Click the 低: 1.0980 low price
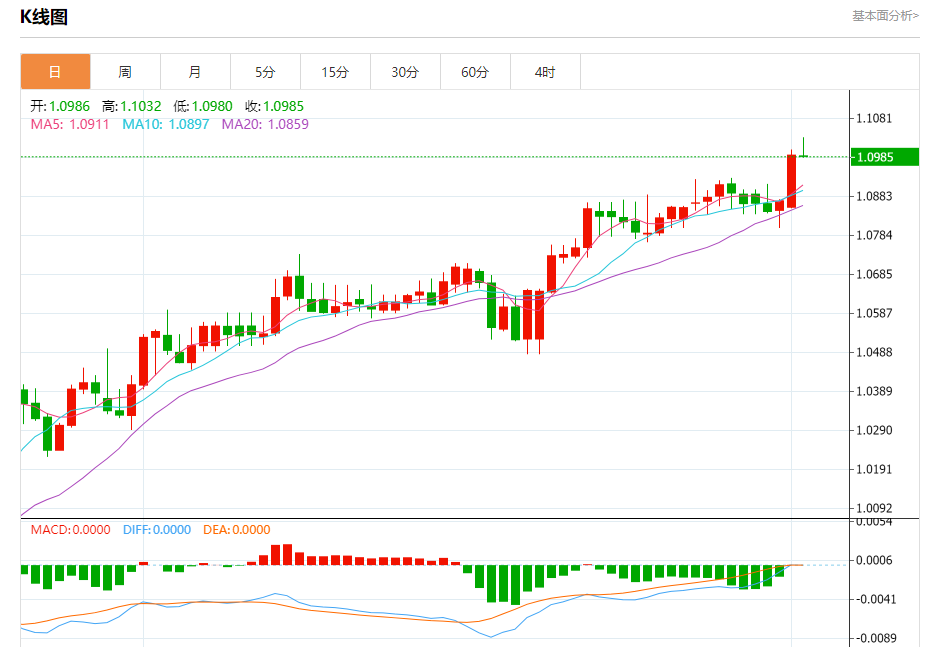This screenshot has width=927, height=647. pyautogui.click(x=203, y=106)
